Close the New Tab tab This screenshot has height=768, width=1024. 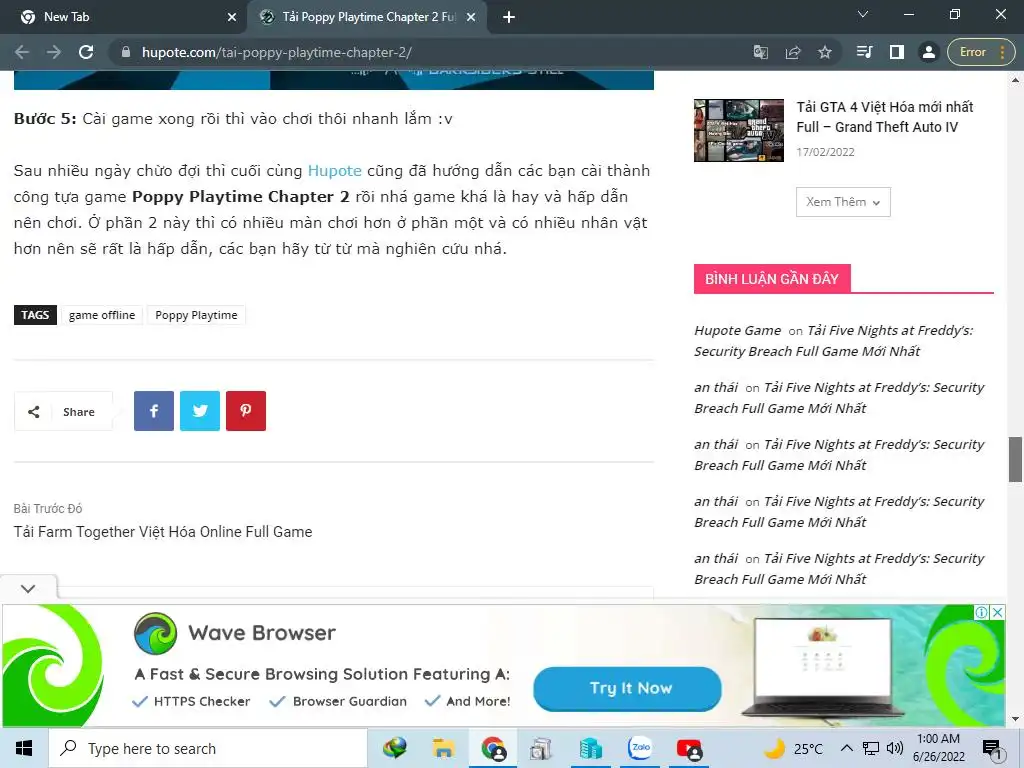coord(232,17)
